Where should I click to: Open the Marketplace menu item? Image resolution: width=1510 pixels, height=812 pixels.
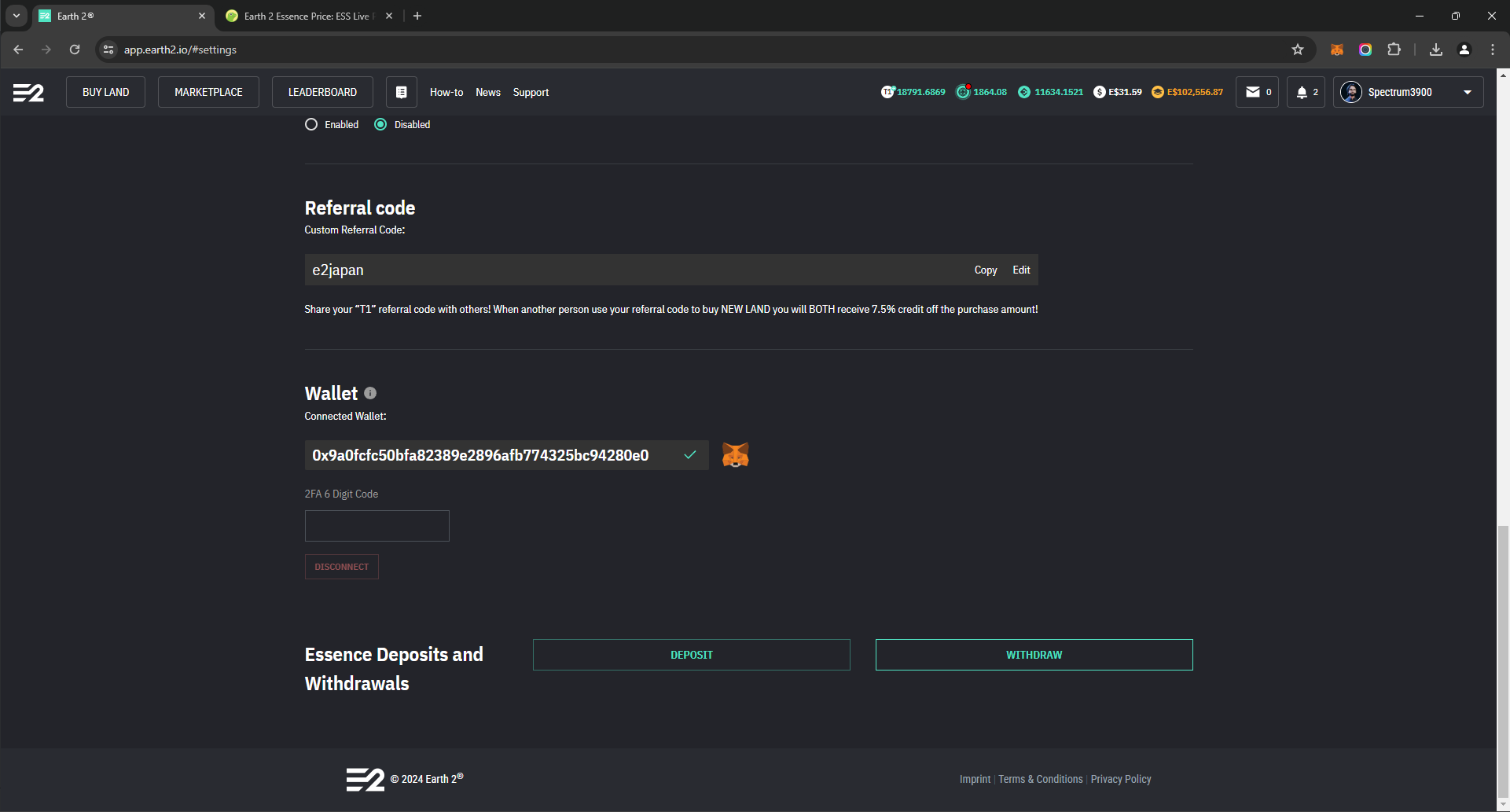pyautogui.click(x=208, y=92)
